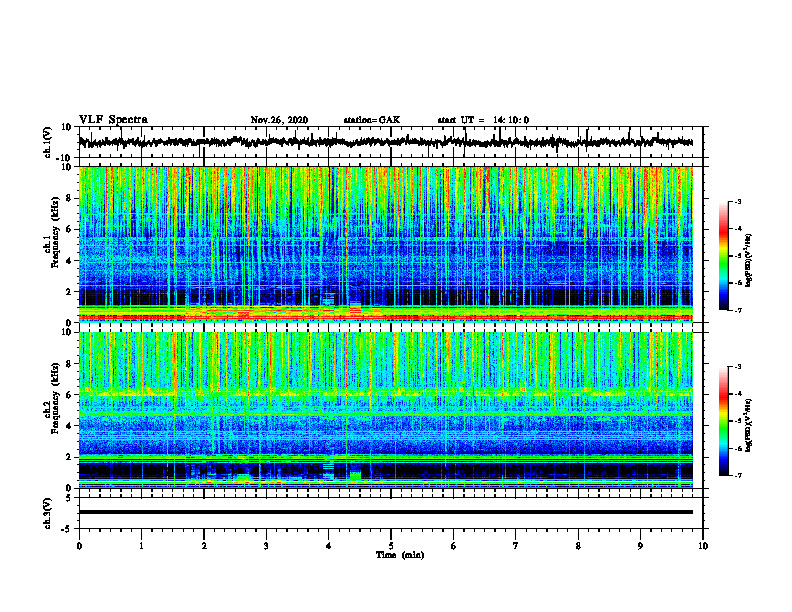Click time axis tick label "3"
This screenshot has width=792, height=612.
click(x=266, y=546)
